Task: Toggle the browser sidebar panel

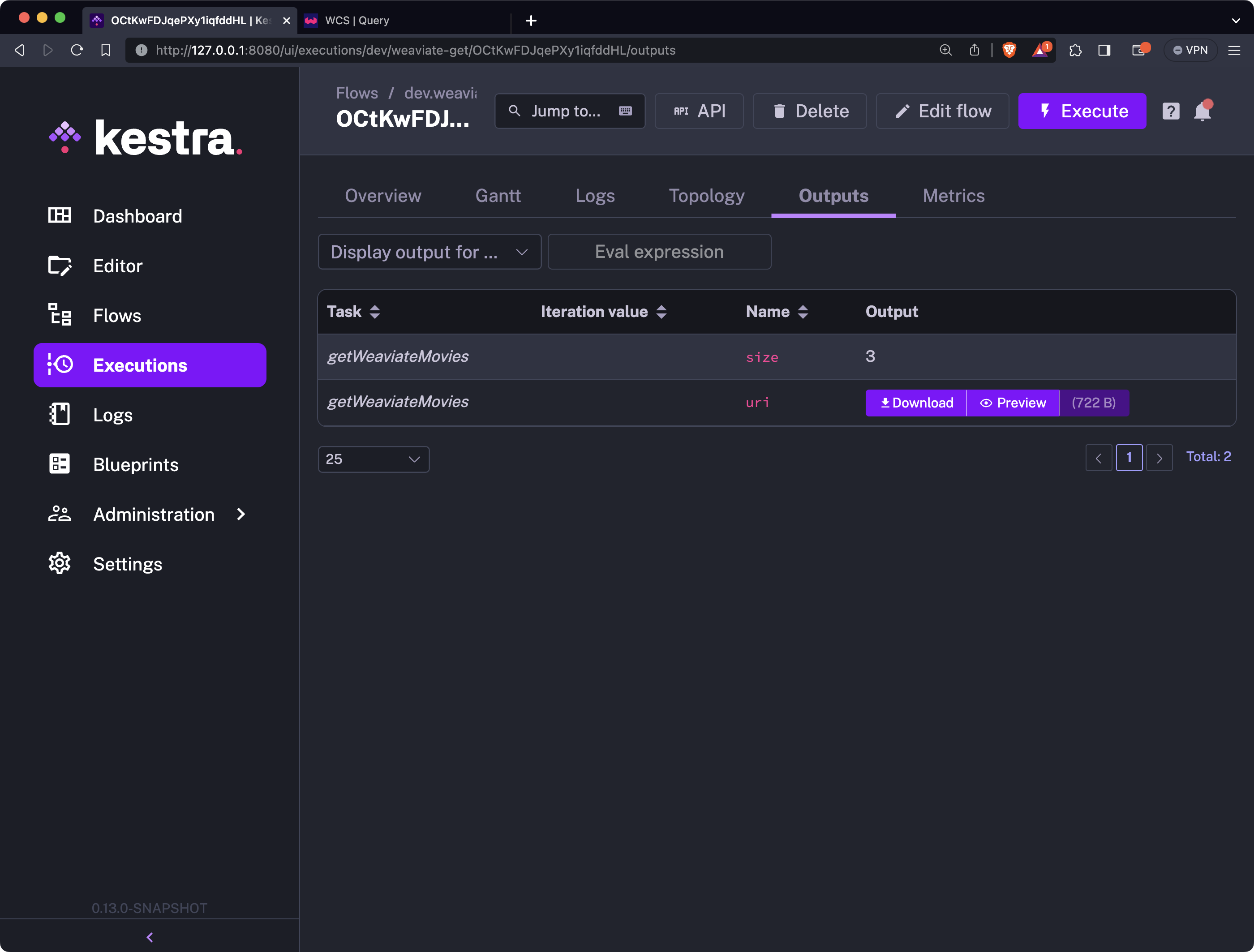Action: (x=1104, y=51)
